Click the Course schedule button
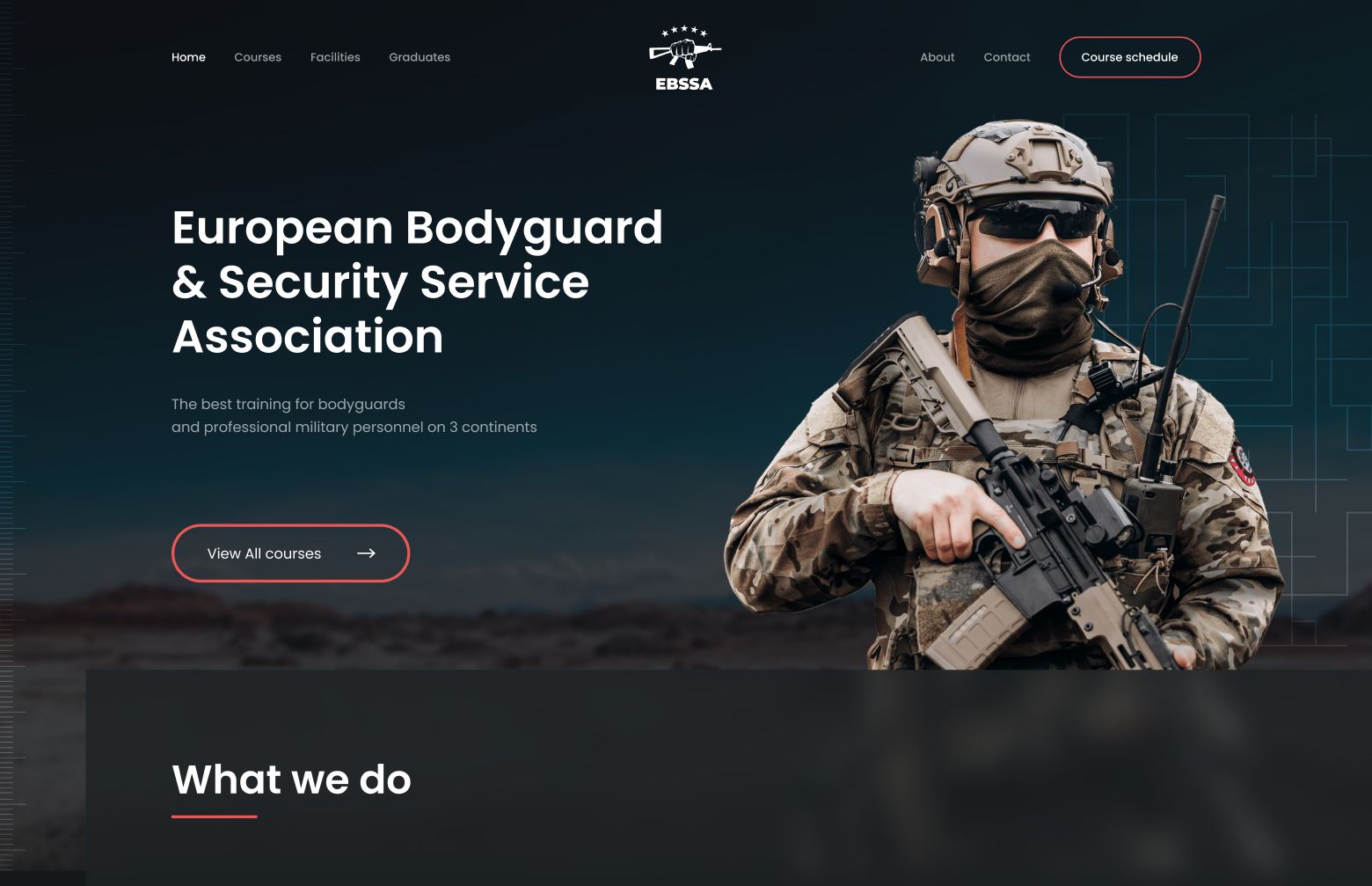This screenshot has height=886, width=1372. [1129, 57]
